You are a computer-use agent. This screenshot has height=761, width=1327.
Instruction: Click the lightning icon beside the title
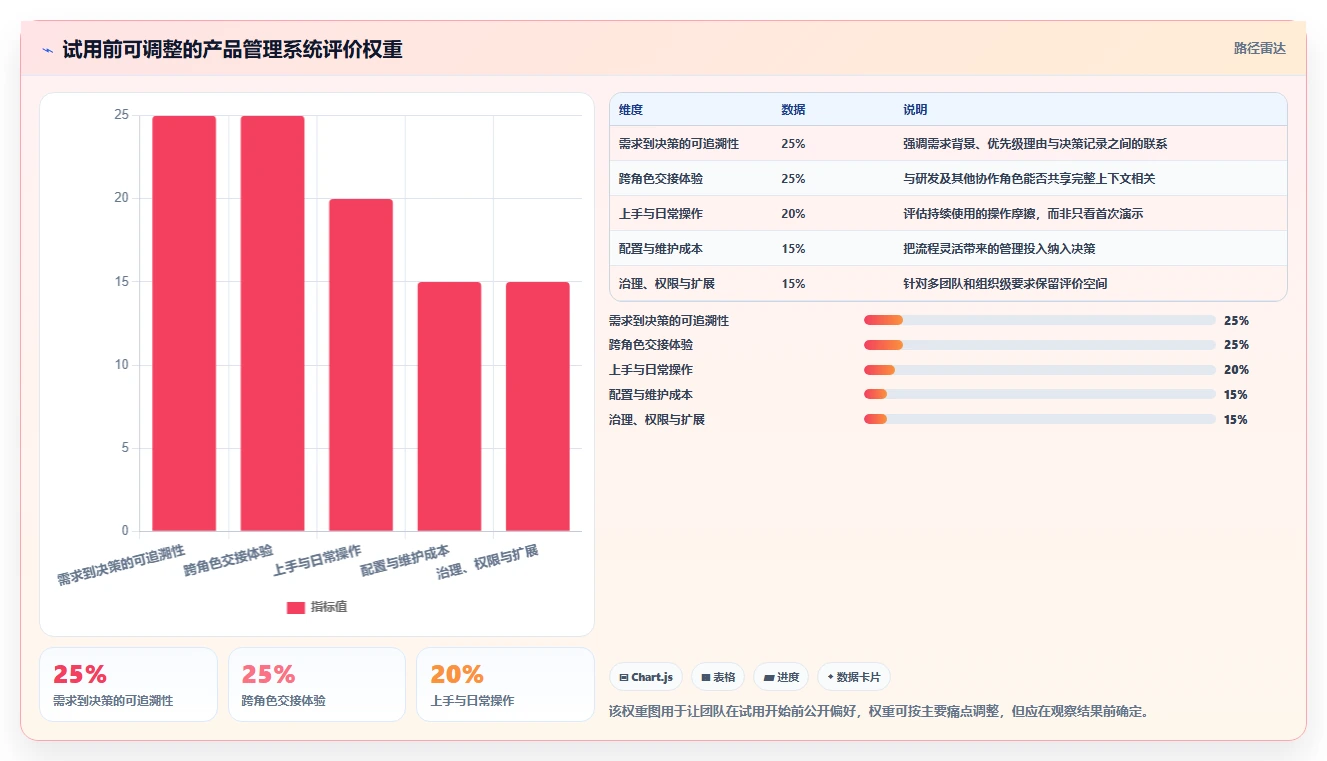(x=47, y=50)
